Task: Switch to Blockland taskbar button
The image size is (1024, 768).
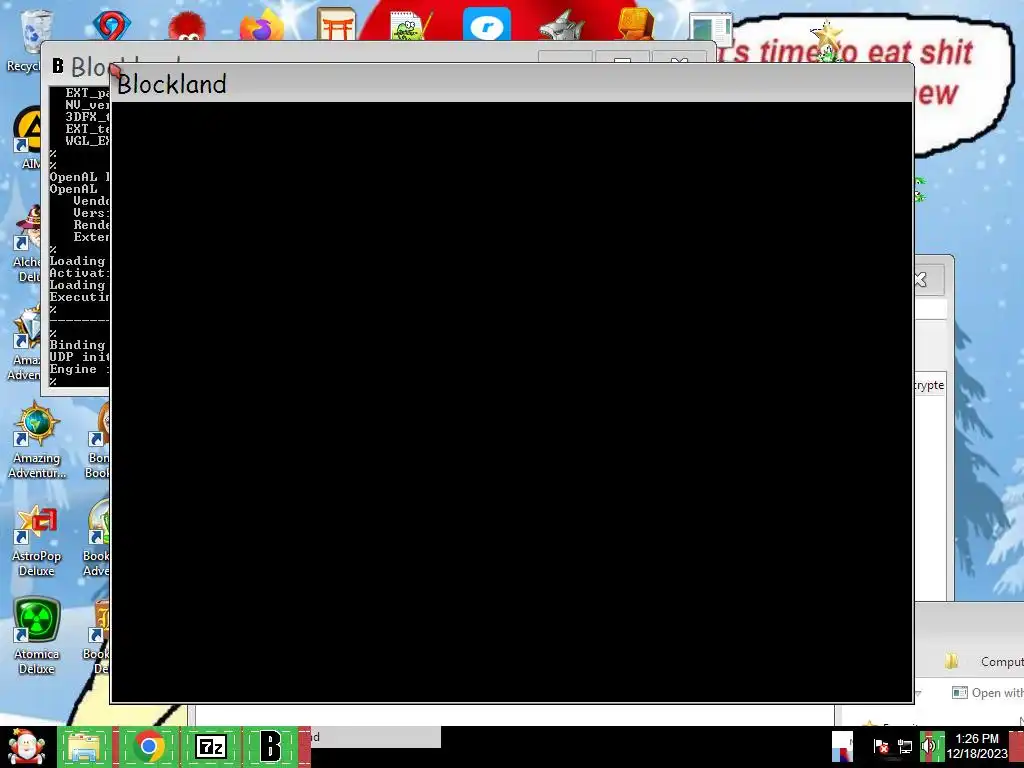Action: click(x=270, y=746)
